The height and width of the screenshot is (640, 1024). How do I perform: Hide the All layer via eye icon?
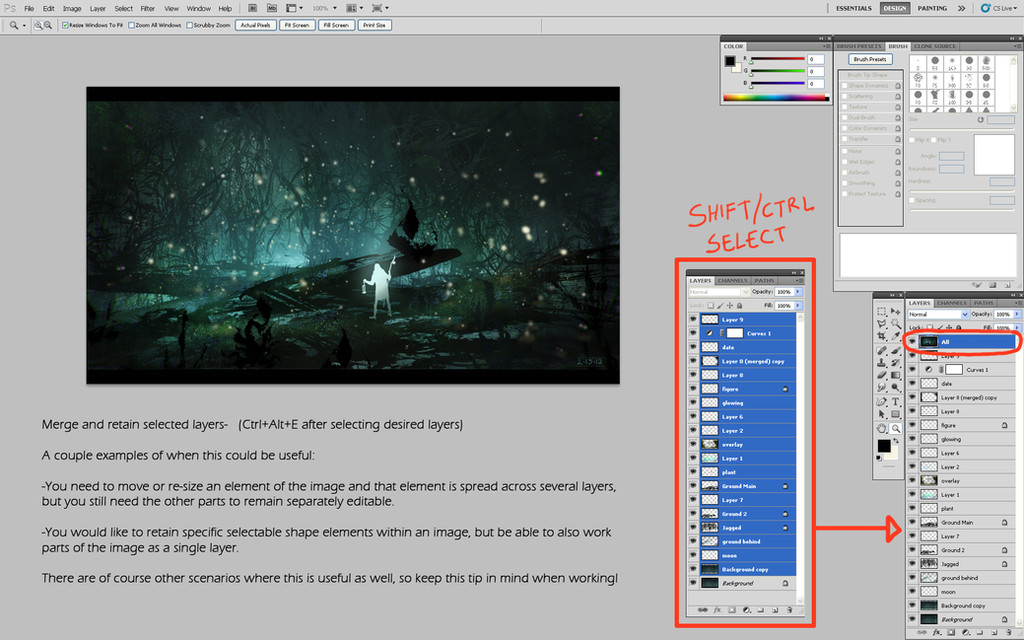coord(912,342)
